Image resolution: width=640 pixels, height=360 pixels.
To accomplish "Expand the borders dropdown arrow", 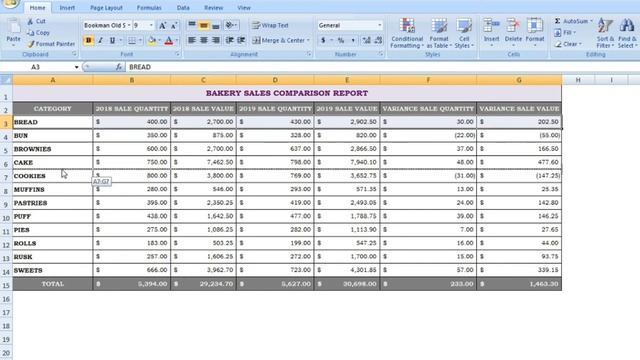I will 140,40.
